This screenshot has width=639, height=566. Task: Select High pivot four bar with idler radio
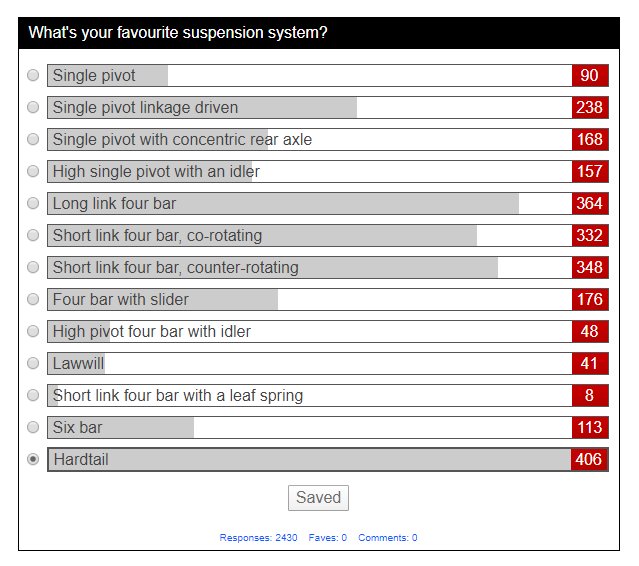tap(33, 331)
